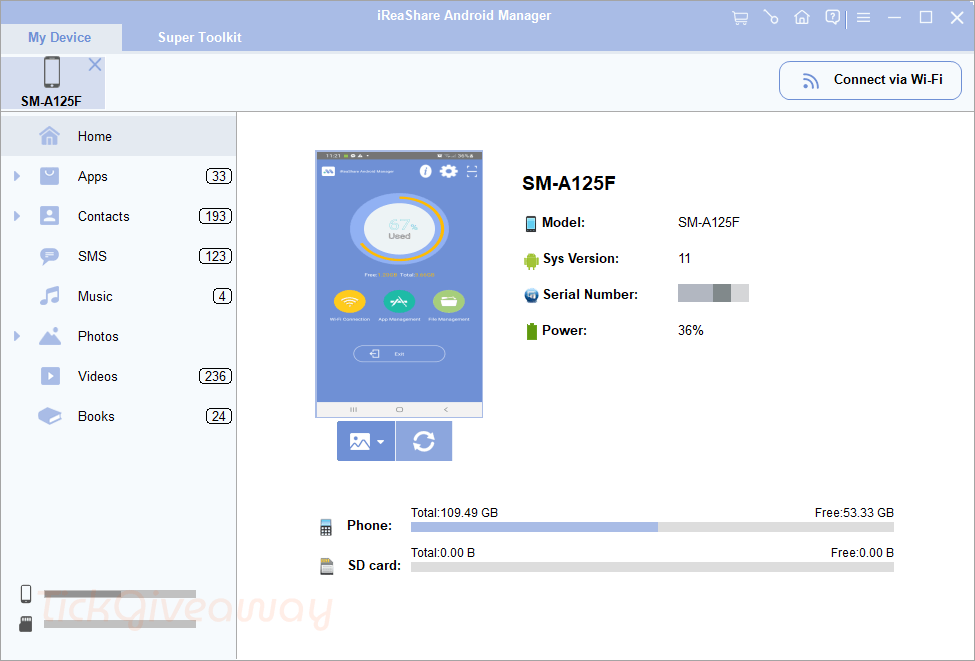
Task: Click the Home sidebar house icon
Action: pos(50,136)
